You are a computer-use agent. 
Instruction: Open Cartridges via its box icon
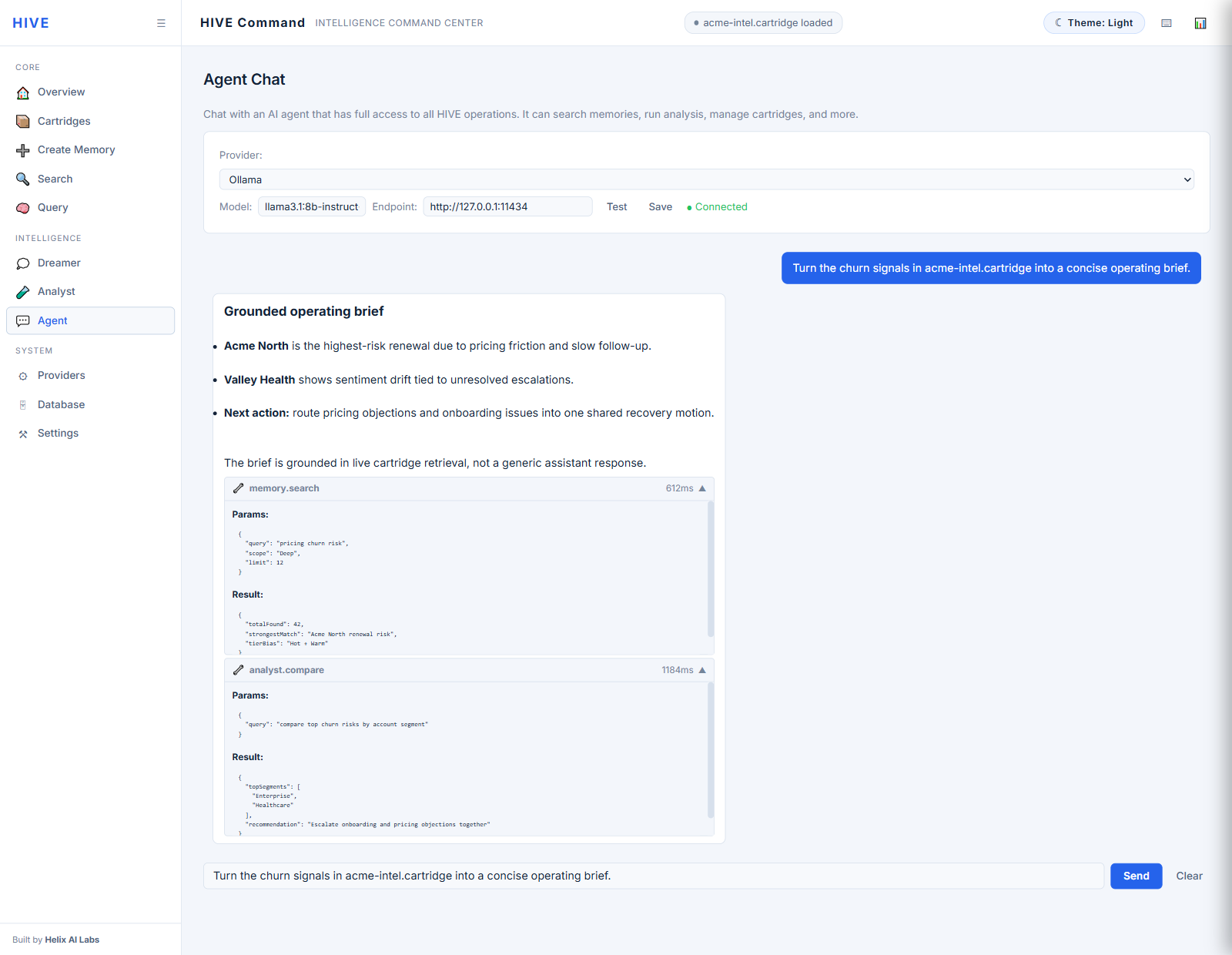point(23,122)
